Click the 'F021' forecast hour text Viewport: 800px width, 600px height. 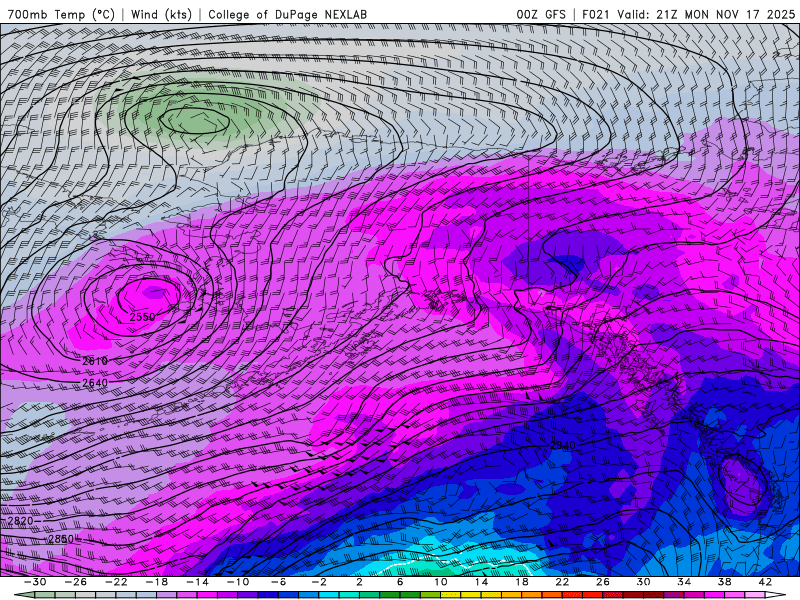click(595, 14)
